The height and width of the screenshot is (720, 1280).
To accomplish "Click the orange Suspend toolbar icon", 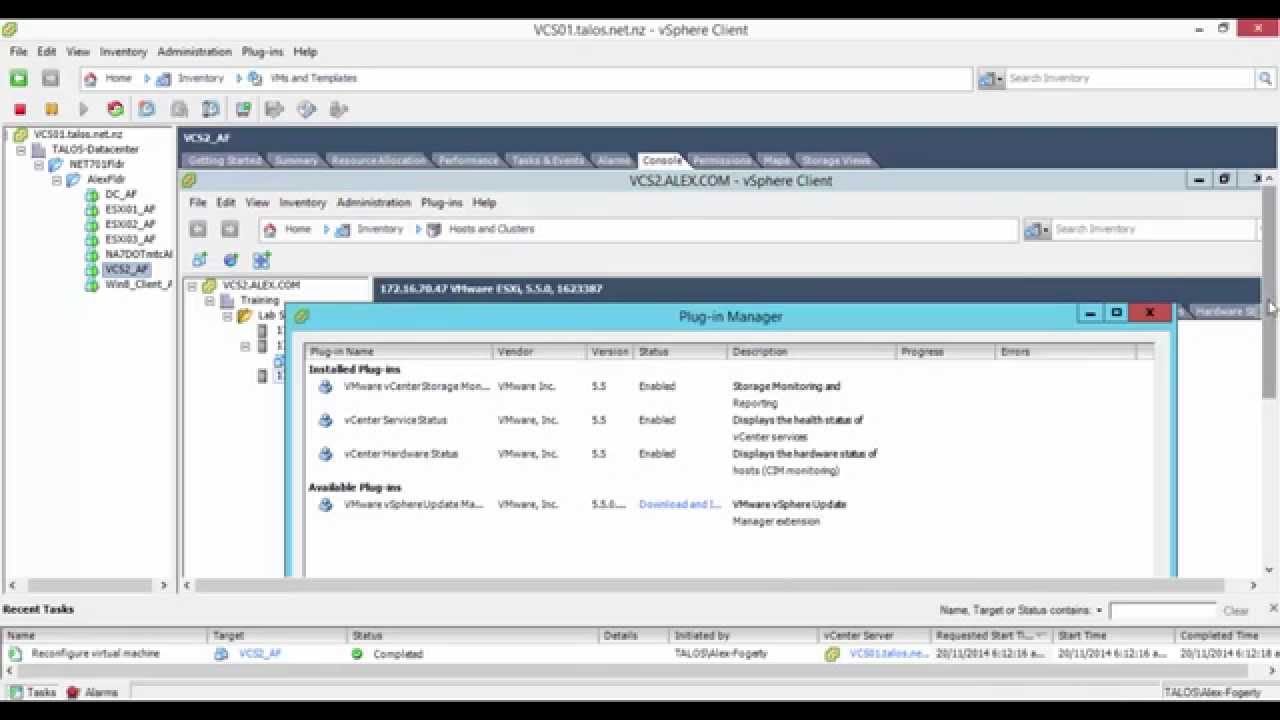I will (x=51, y=109).
